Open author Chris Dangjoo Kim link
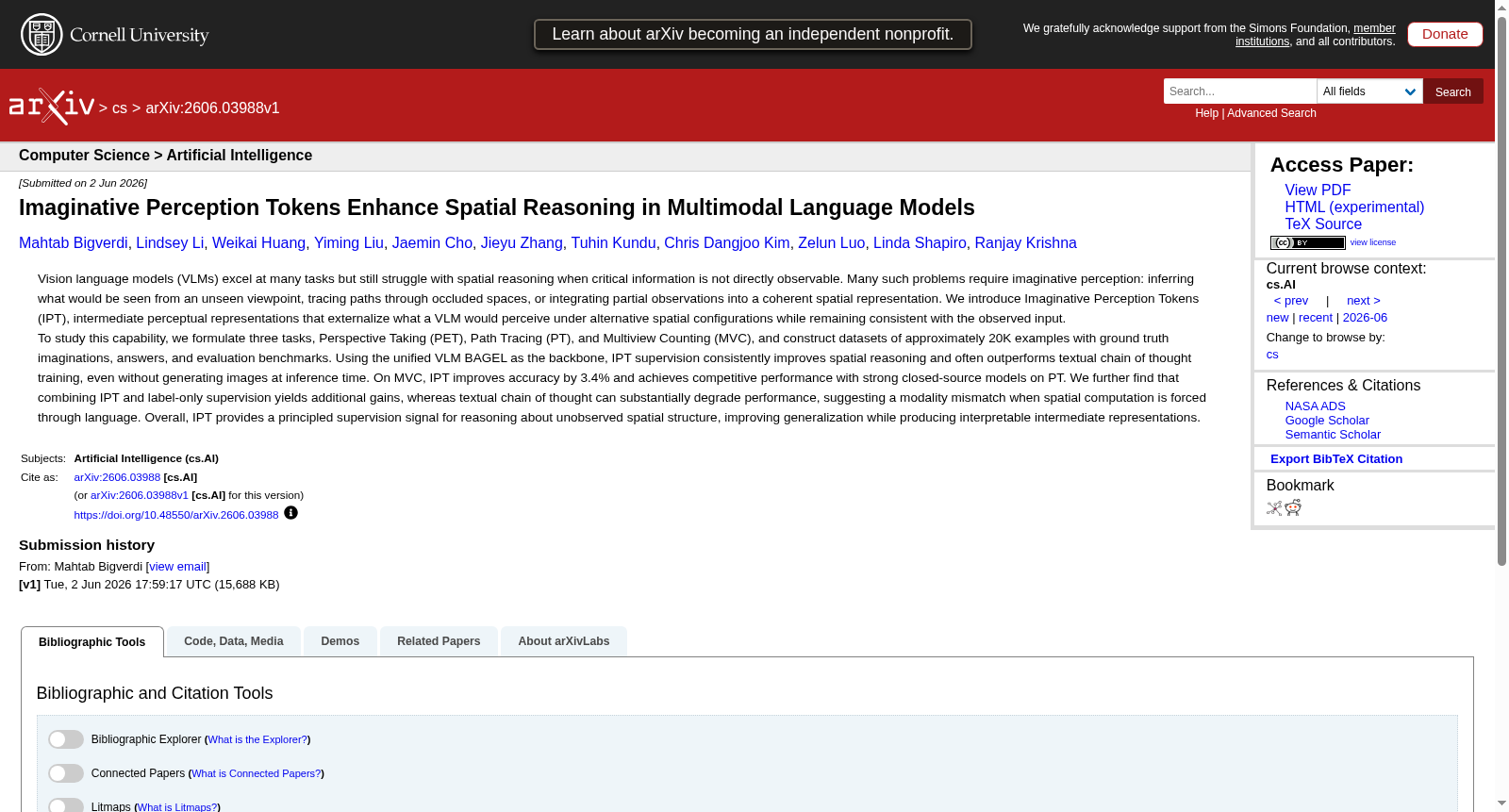Screen dimensions: 1509x812 [x=727, y=243]
